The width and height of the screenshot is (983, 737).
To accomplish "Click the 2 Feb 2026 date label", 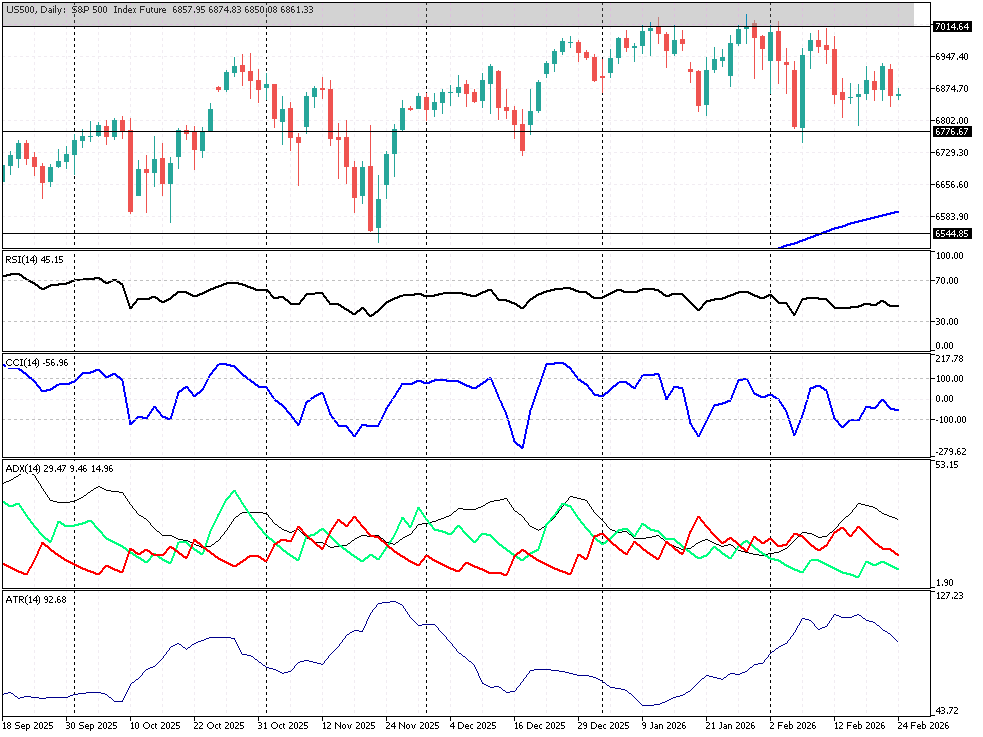I will point(793,724).
